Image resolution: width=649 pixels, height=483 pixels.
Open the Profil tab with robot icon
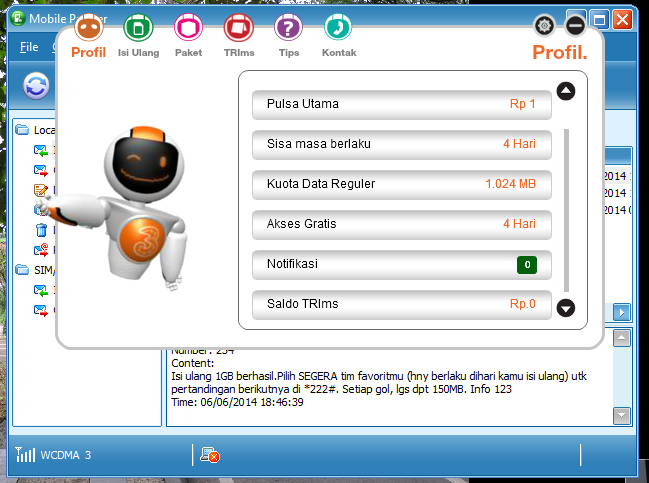point(89,36)
